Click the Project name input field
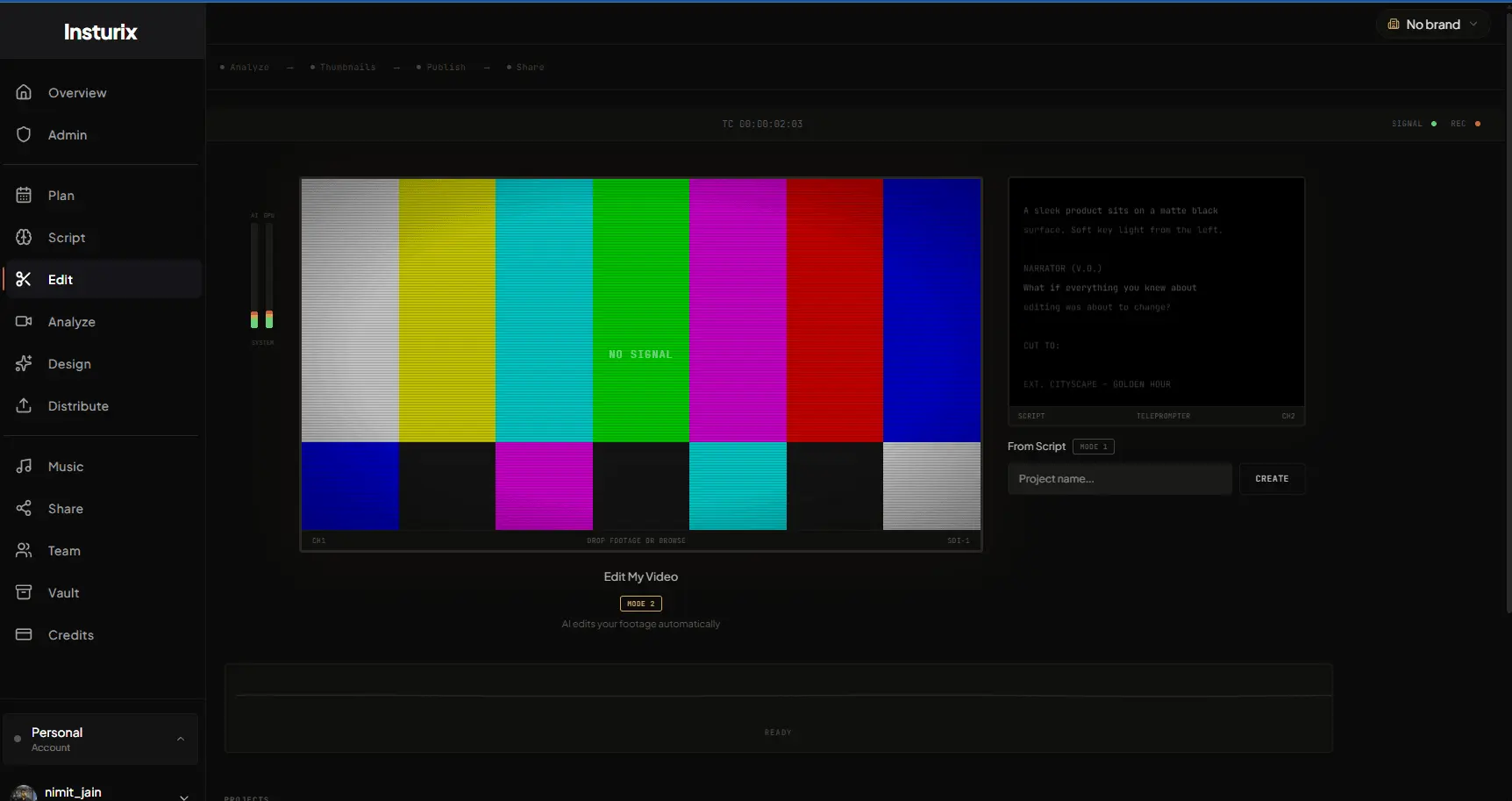 pyautogui.click(x=1120, y=478)
